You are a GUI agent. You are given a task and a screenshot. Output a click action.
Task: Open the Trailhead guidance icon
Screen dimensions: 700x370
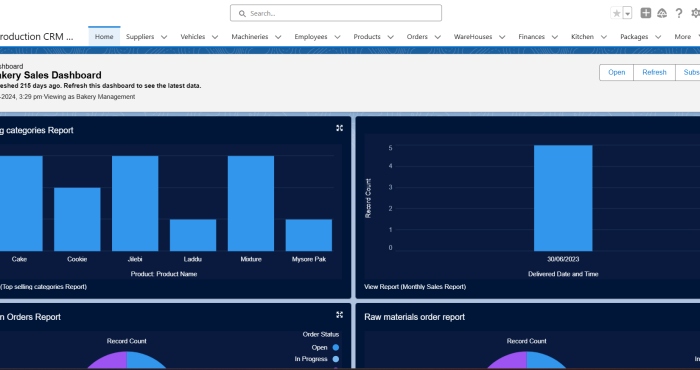click(662, 13)
